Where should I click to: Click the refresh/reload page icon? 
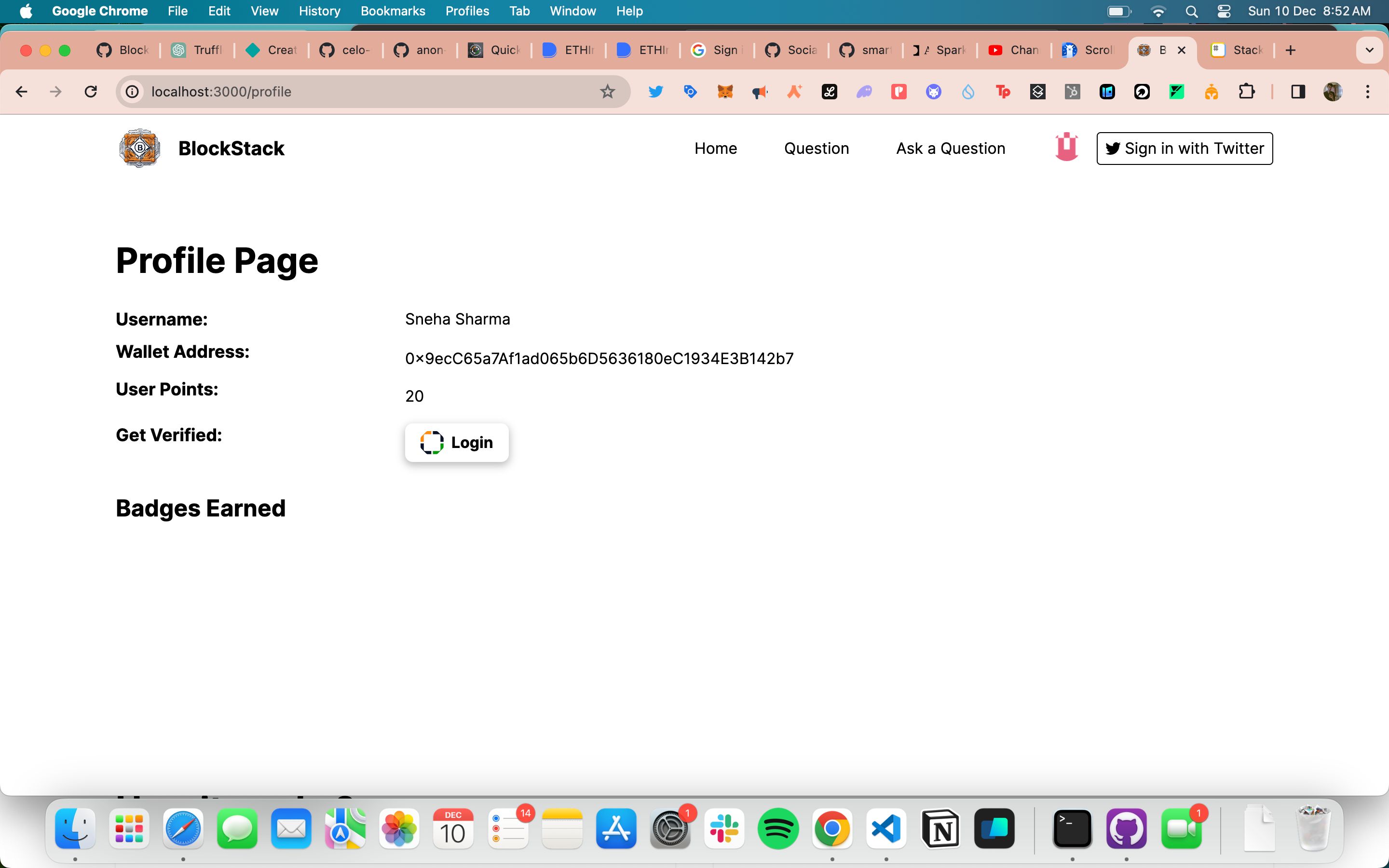point(91,92)
